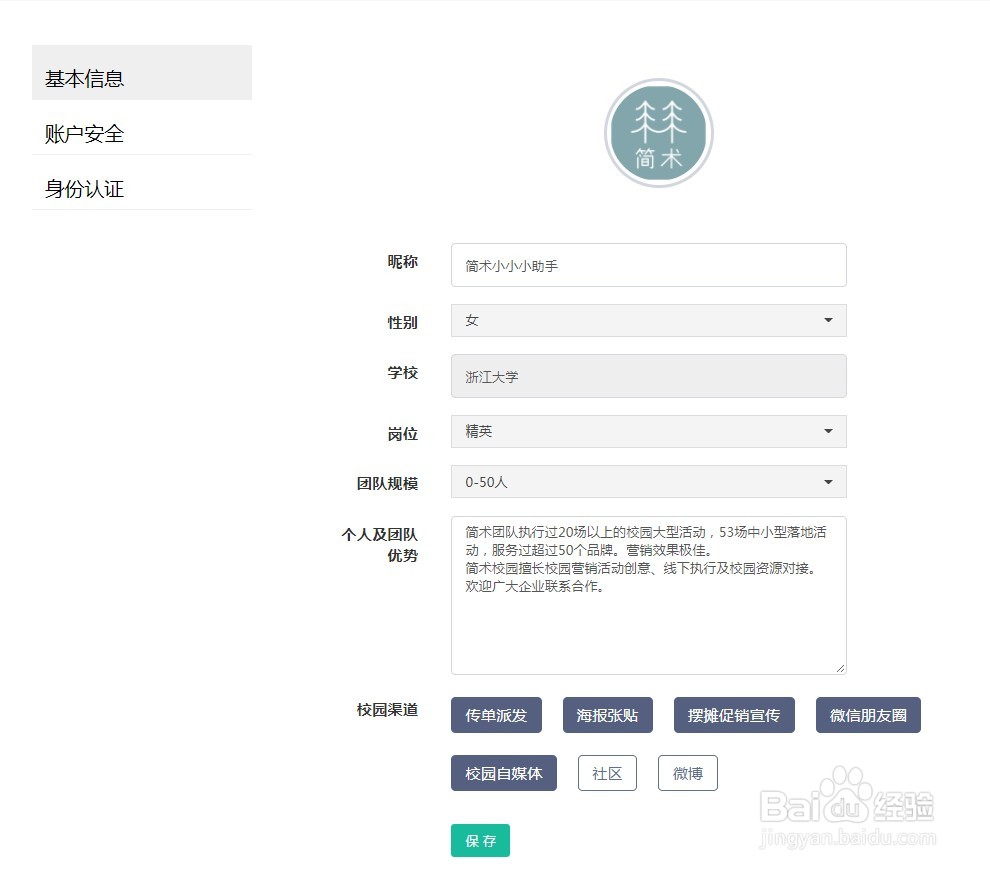
Task: Click inside the 昵称 nickname field
Action: [648, 264]
